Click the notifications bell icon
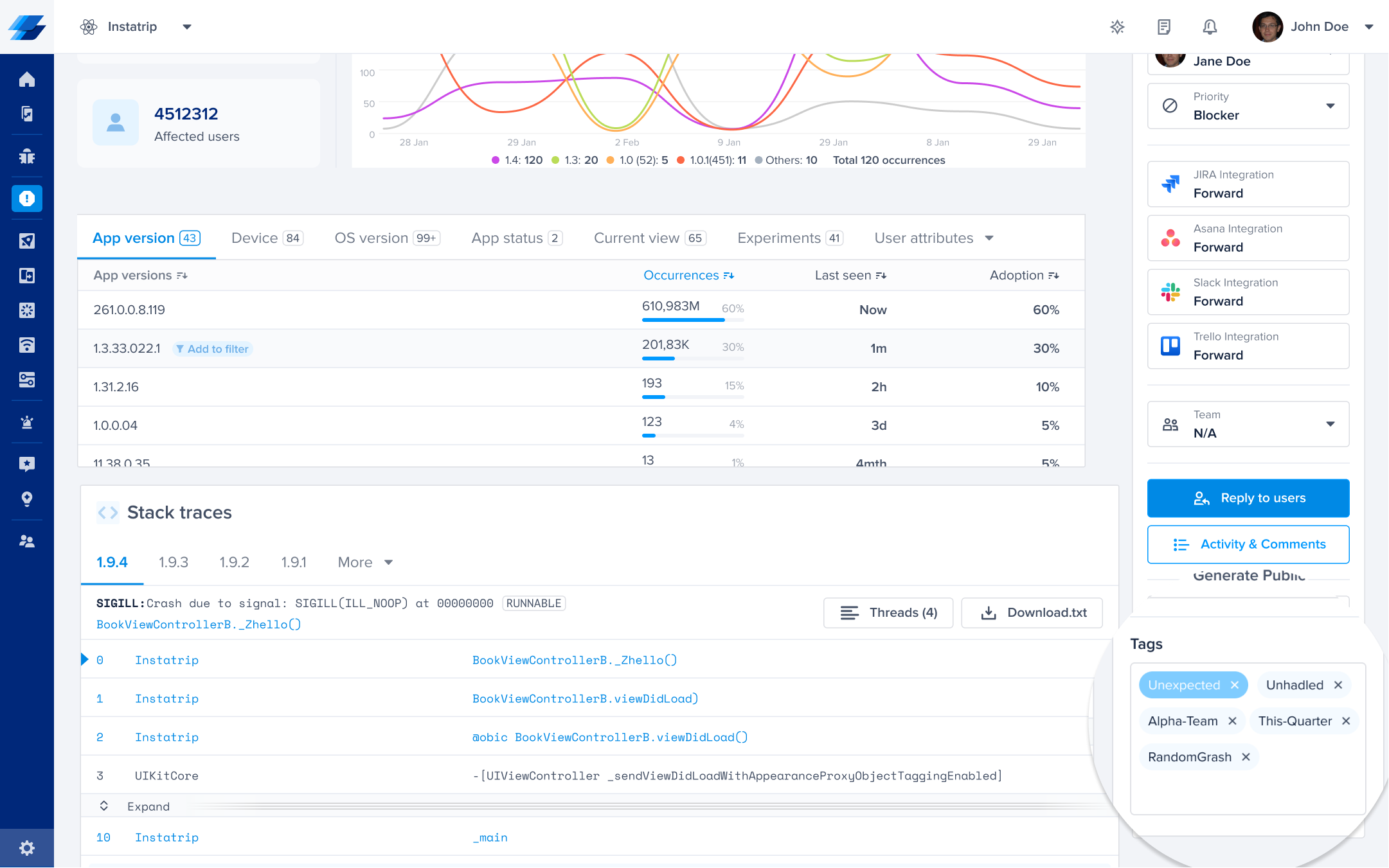The height and width of the screenshot is (868, 1389). [x=1209, y=26]
